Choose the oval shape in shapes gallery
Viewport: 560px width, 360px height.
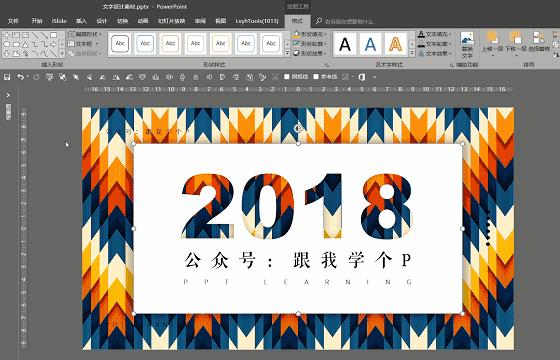[7, 44]
